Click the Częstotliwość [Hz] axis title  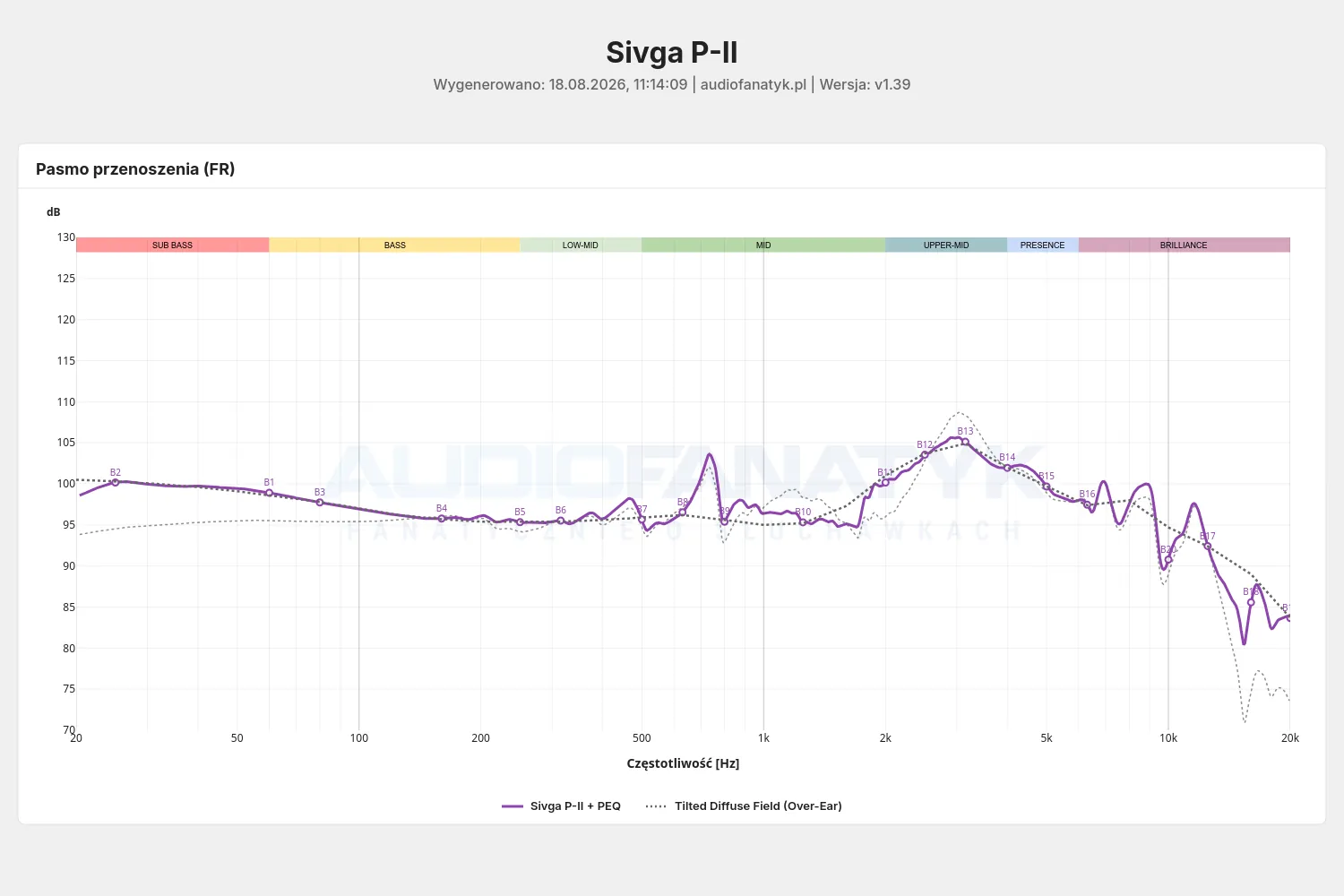point(683,763)
